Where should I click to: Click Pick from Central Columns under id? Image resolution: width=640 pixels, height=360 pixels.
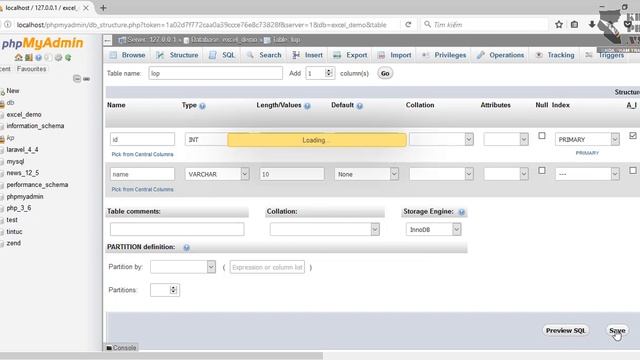click(x=142, y=154)
